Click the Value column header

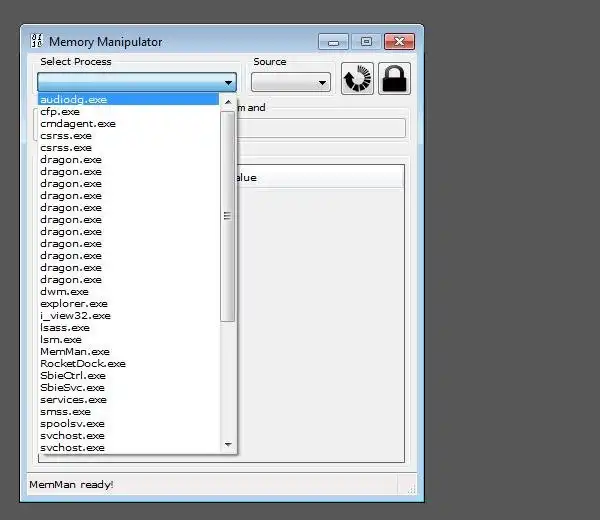319,178
